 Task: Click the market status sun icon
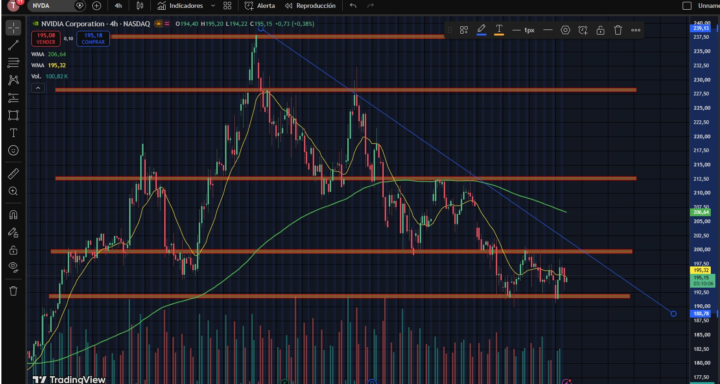159,24
